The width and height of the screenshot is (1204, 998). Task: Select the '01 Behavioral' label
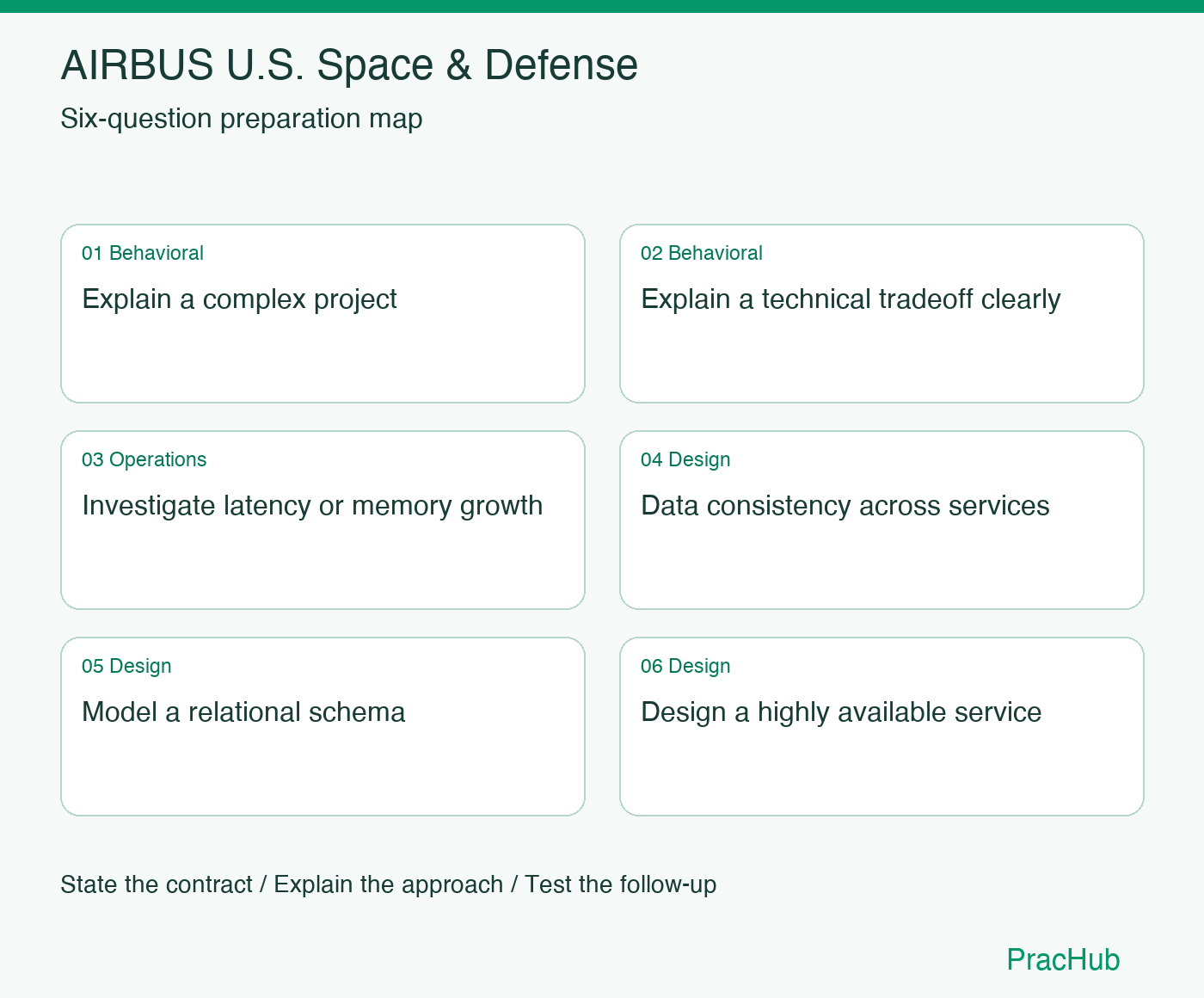point(143,253)
